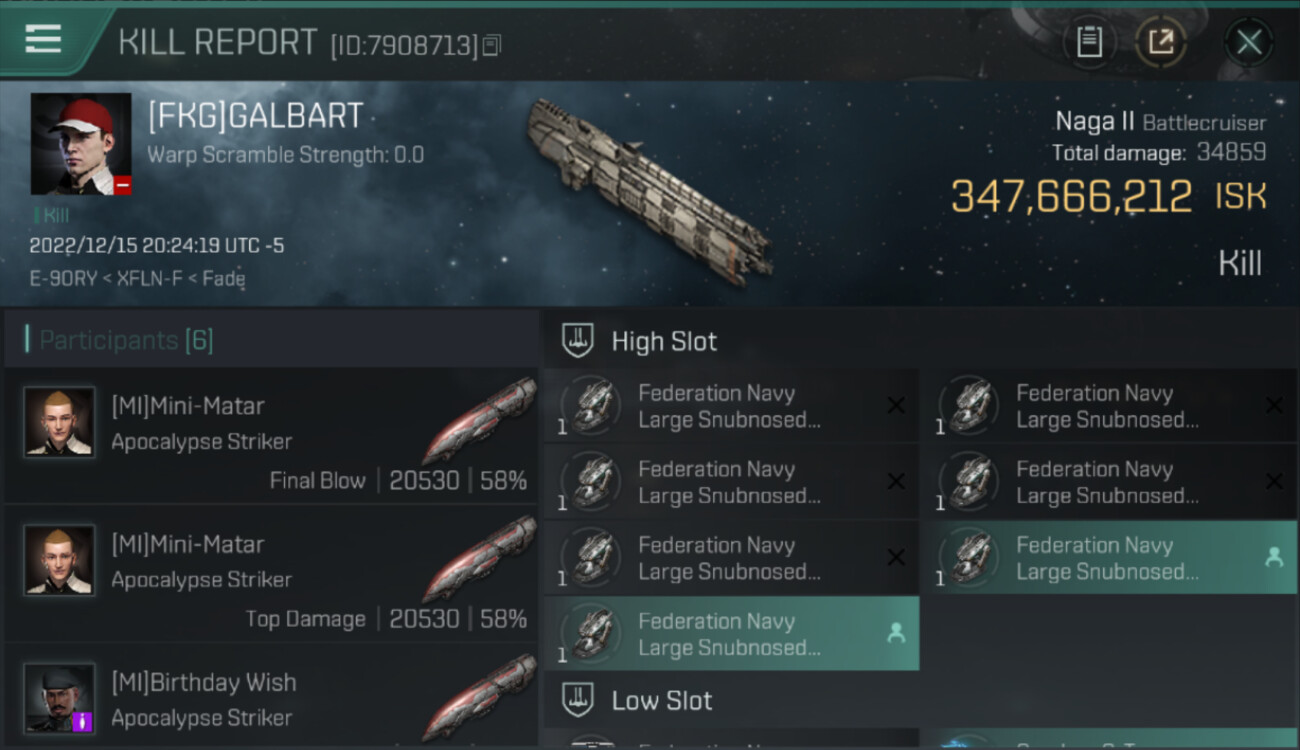Select the highlighted Federation Navy module, left column
This screenshot has height=750, width=1300.
[x=730, y=634]
